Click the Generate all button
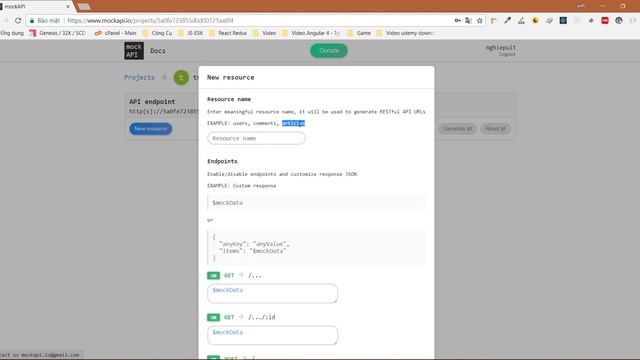 coord(458,129)
